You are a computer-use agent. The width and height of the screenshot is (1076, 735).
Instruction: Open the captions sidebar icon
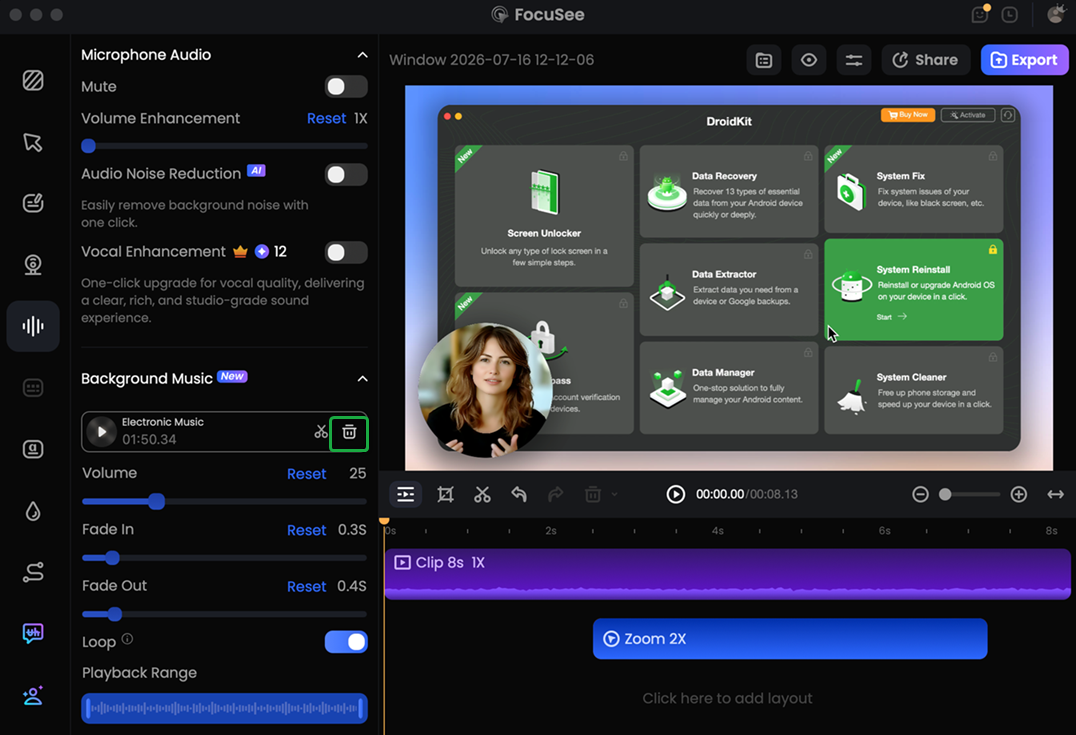(33, 388)
